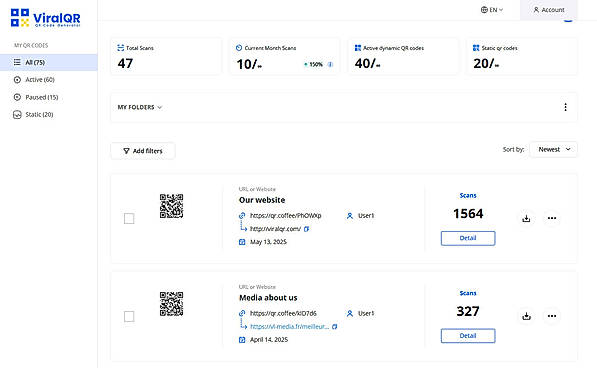
Task: Click the 327 scans count
Action: [468, 312]
